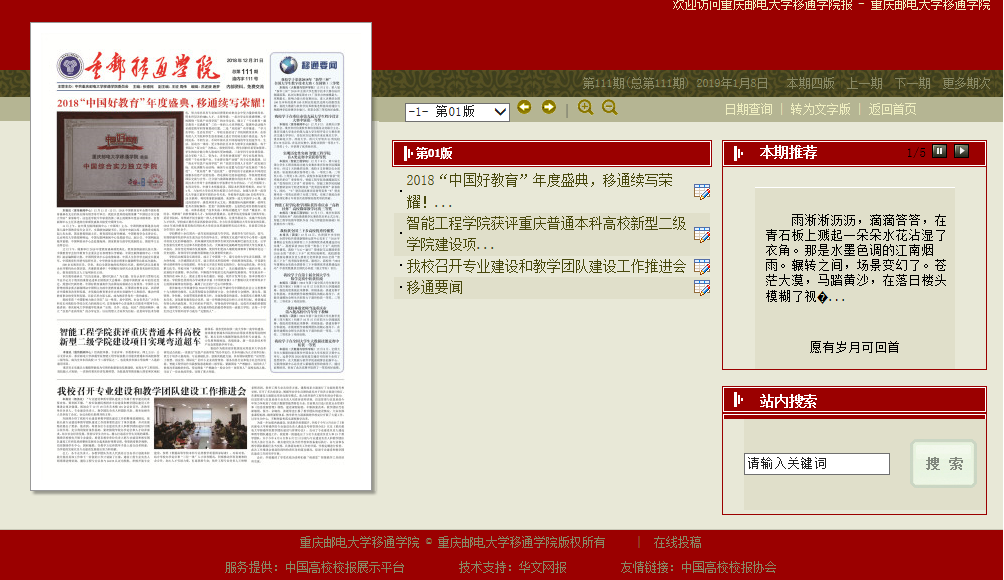Open 日期查询 date search link
Image resolution: width=1004 pixels, height=580 pixels.
tap(748, 109)
